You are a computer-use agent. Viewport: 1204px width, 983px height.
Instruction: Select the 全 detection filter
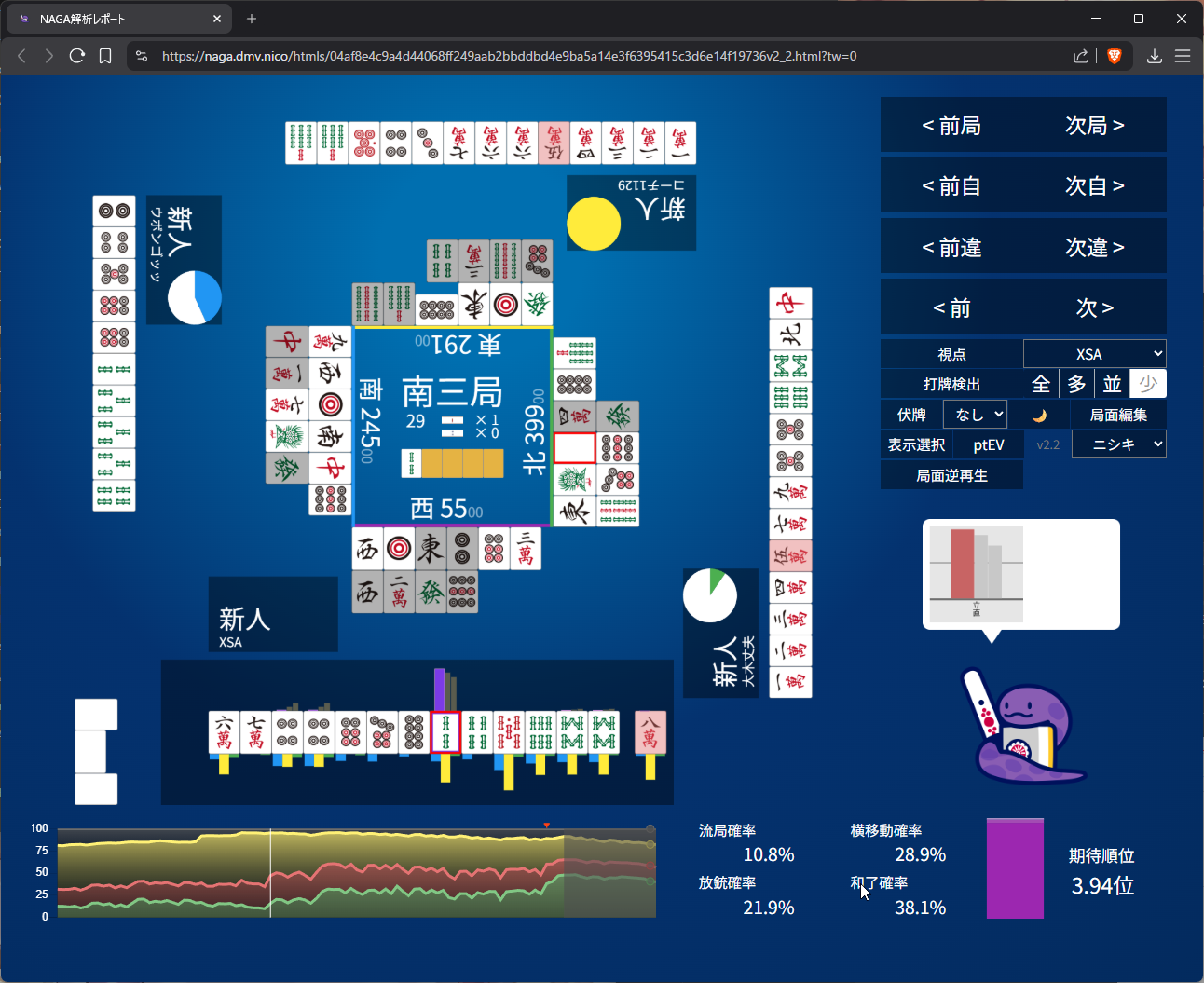pos(1041,384)
